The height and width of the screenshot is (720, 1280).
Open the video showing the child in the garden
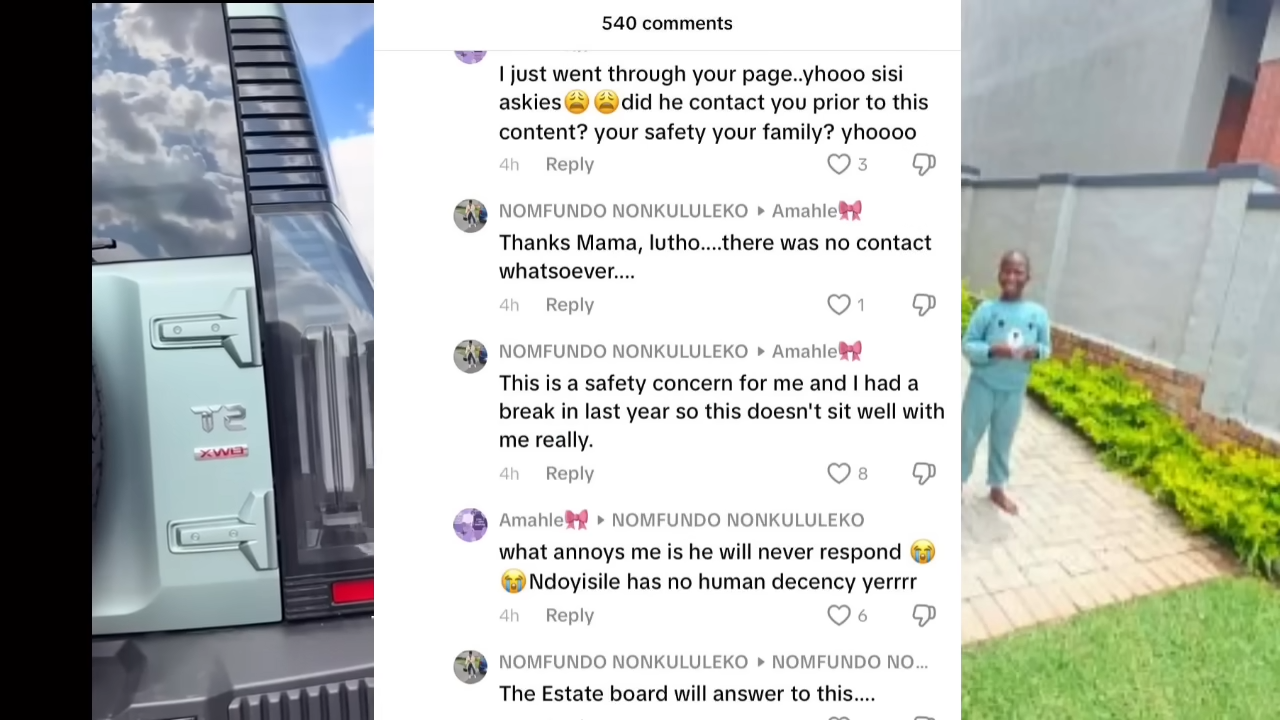click(1120, 360)
